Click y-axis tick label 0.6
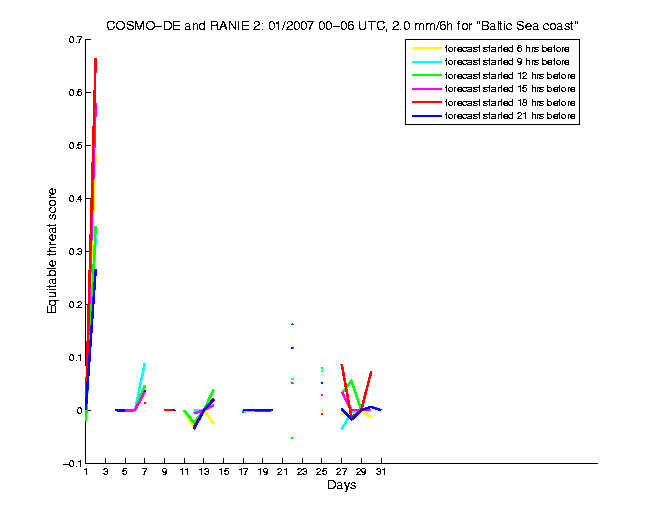This screenshot has height=520, width=660. 75,93
